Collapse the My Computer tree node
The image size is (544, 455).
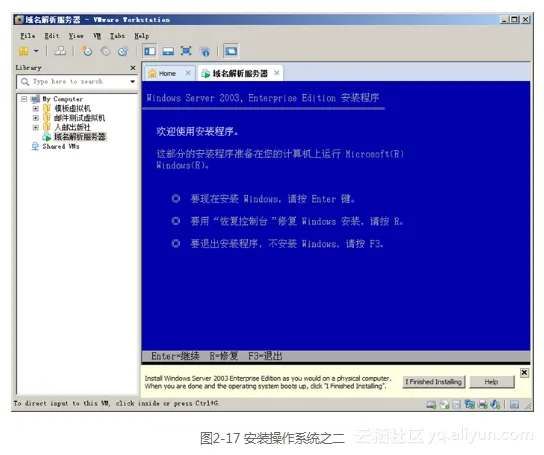(24, 99)
